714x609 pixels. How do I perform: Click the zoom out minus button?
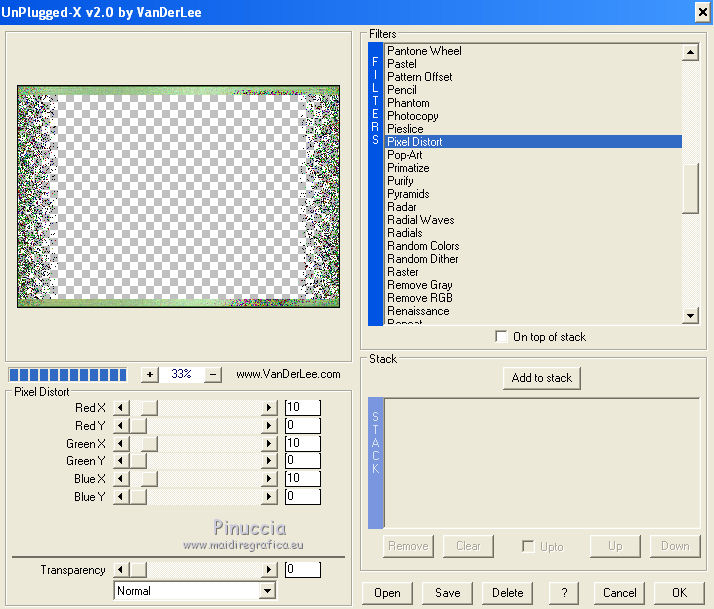(213, 374)
